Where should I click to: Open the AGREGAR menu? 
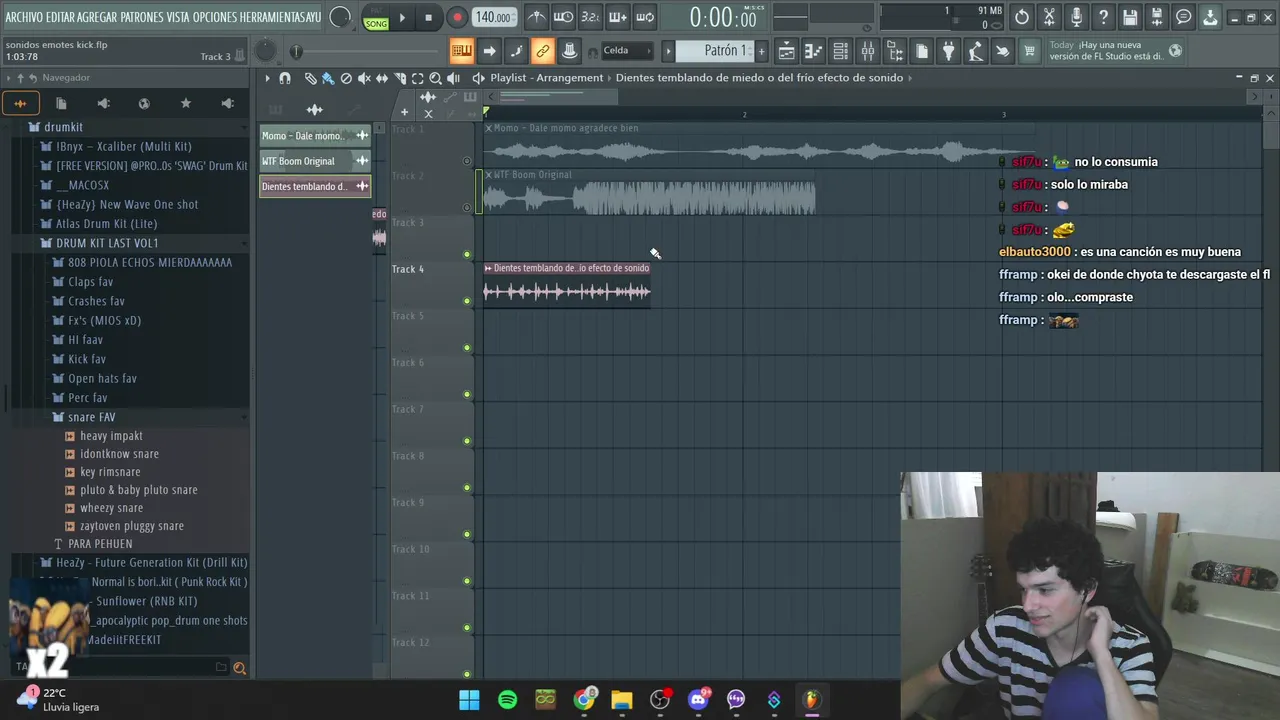(x=97, y=17)
